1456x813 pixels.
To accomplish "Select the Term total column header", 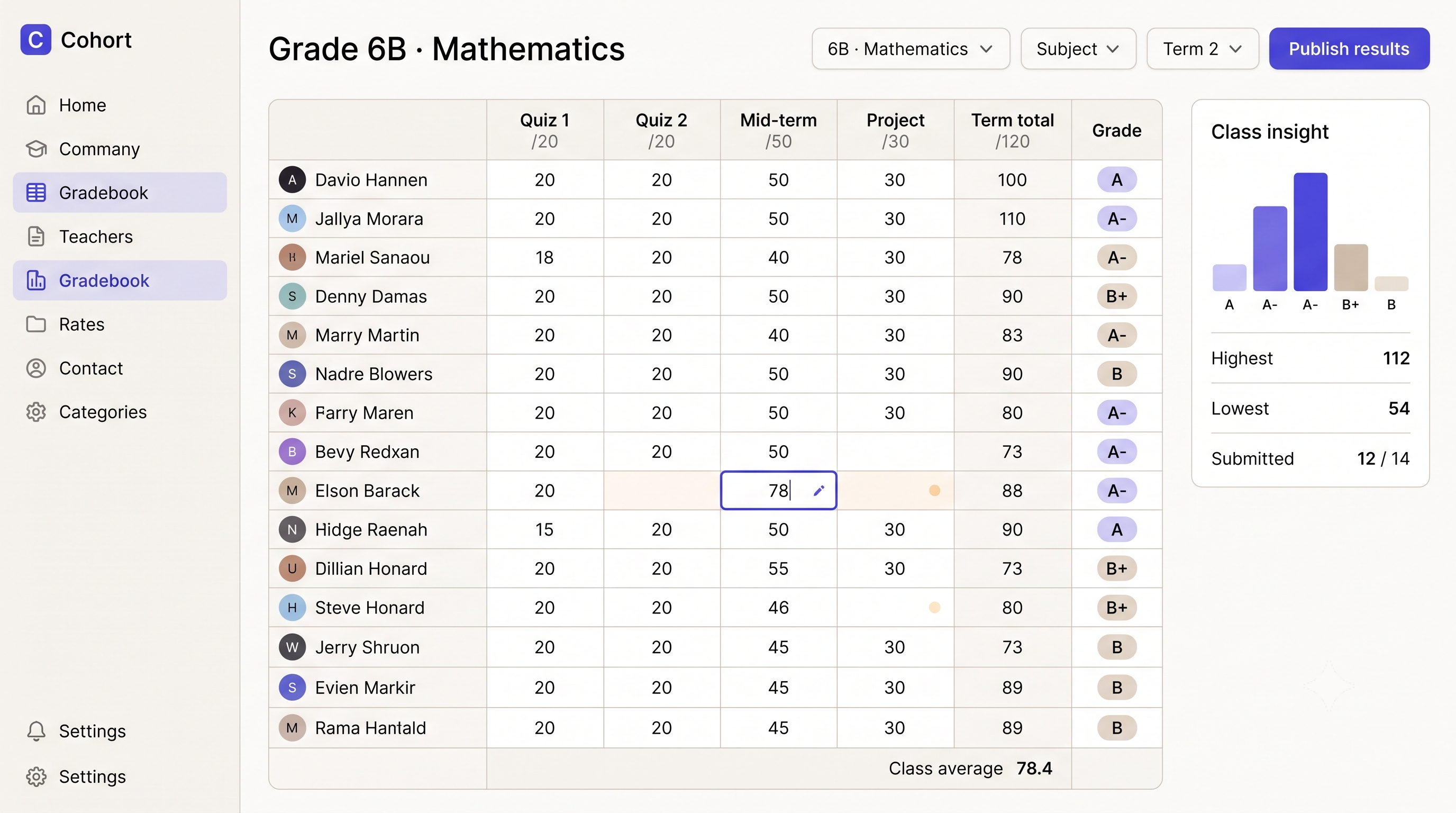I will coord(1012,130).
